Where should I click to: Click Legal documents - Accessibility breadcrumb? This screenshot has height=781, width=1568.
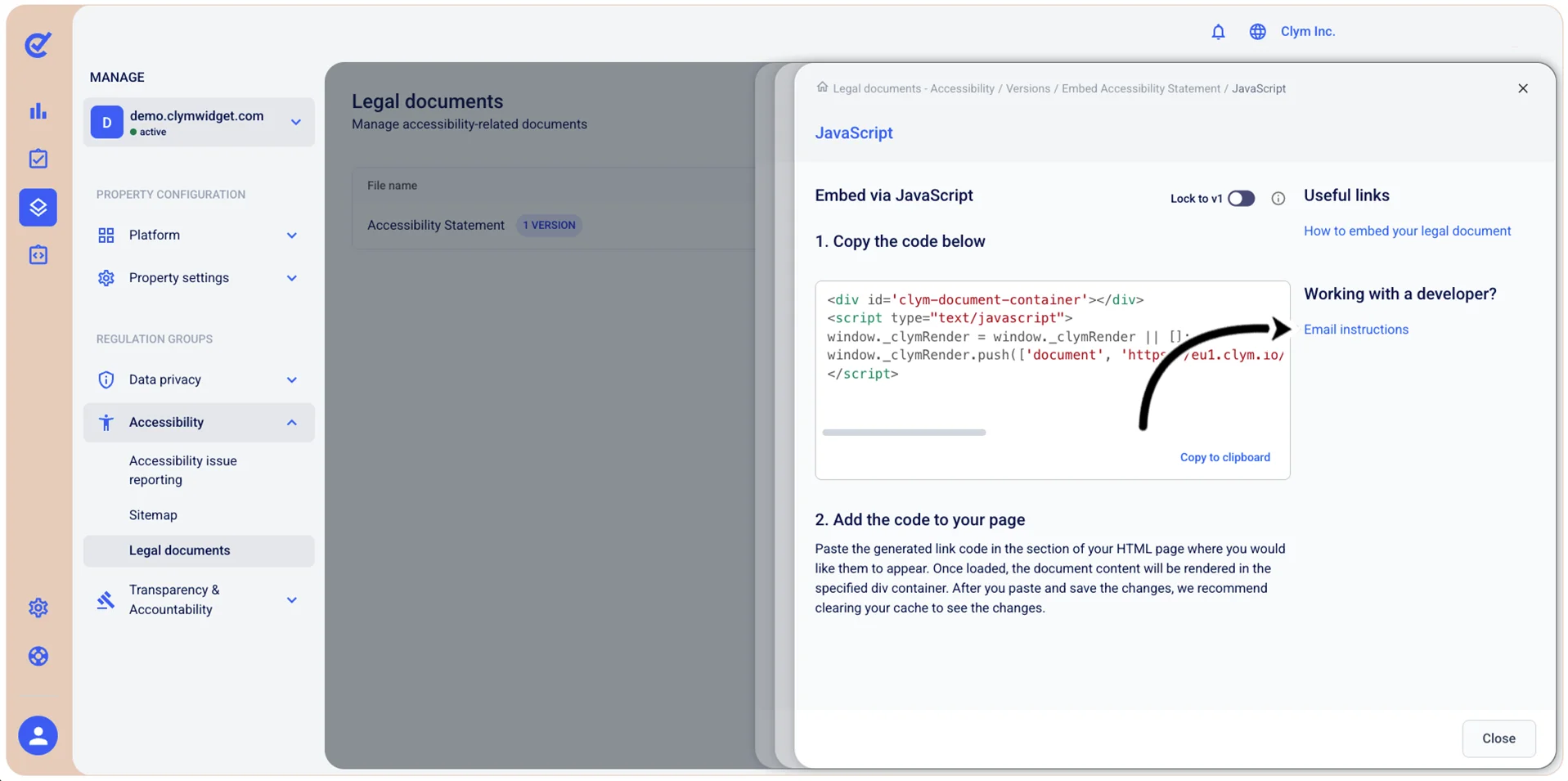[913, 88]
